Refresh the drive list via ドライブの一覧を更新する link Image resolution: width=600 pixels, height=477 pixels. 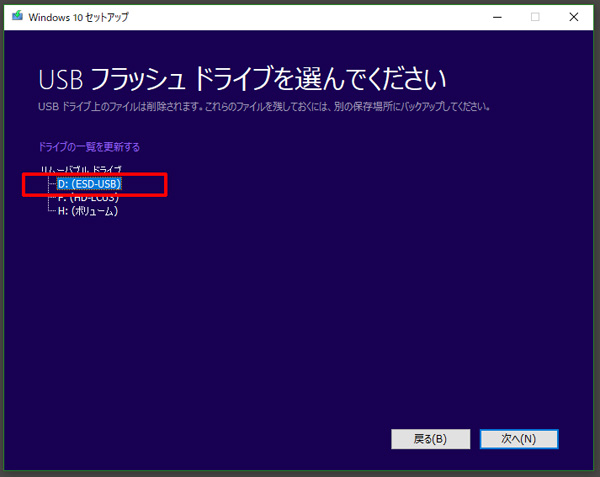pos(89,147)
